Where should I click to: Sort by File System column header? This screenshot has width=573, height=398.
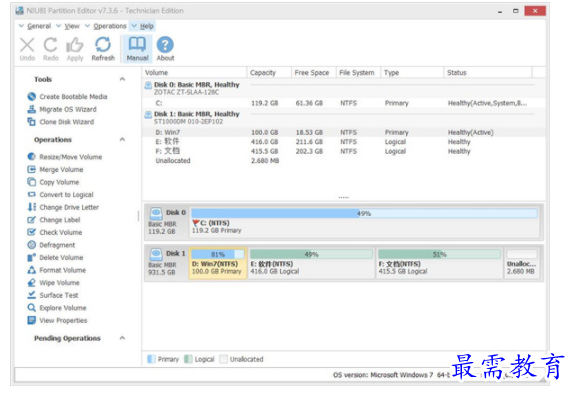[x=358, y=73]
